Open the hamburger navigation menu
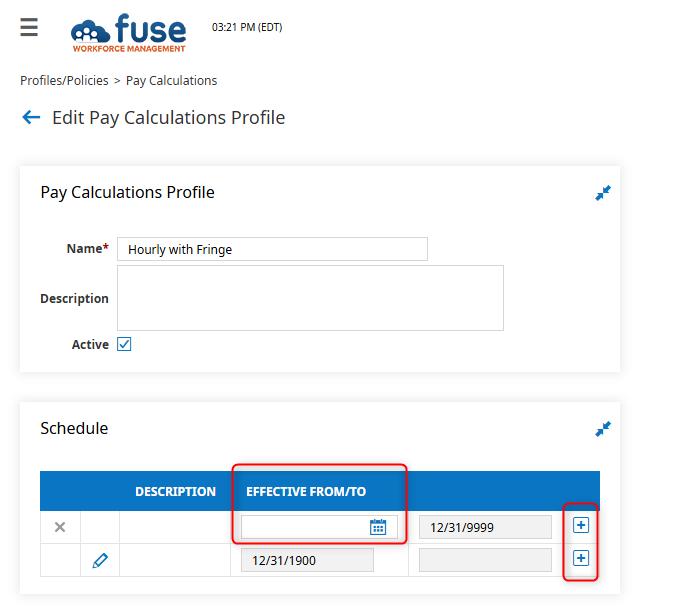 pyautogui.click(x=29, y=28)
